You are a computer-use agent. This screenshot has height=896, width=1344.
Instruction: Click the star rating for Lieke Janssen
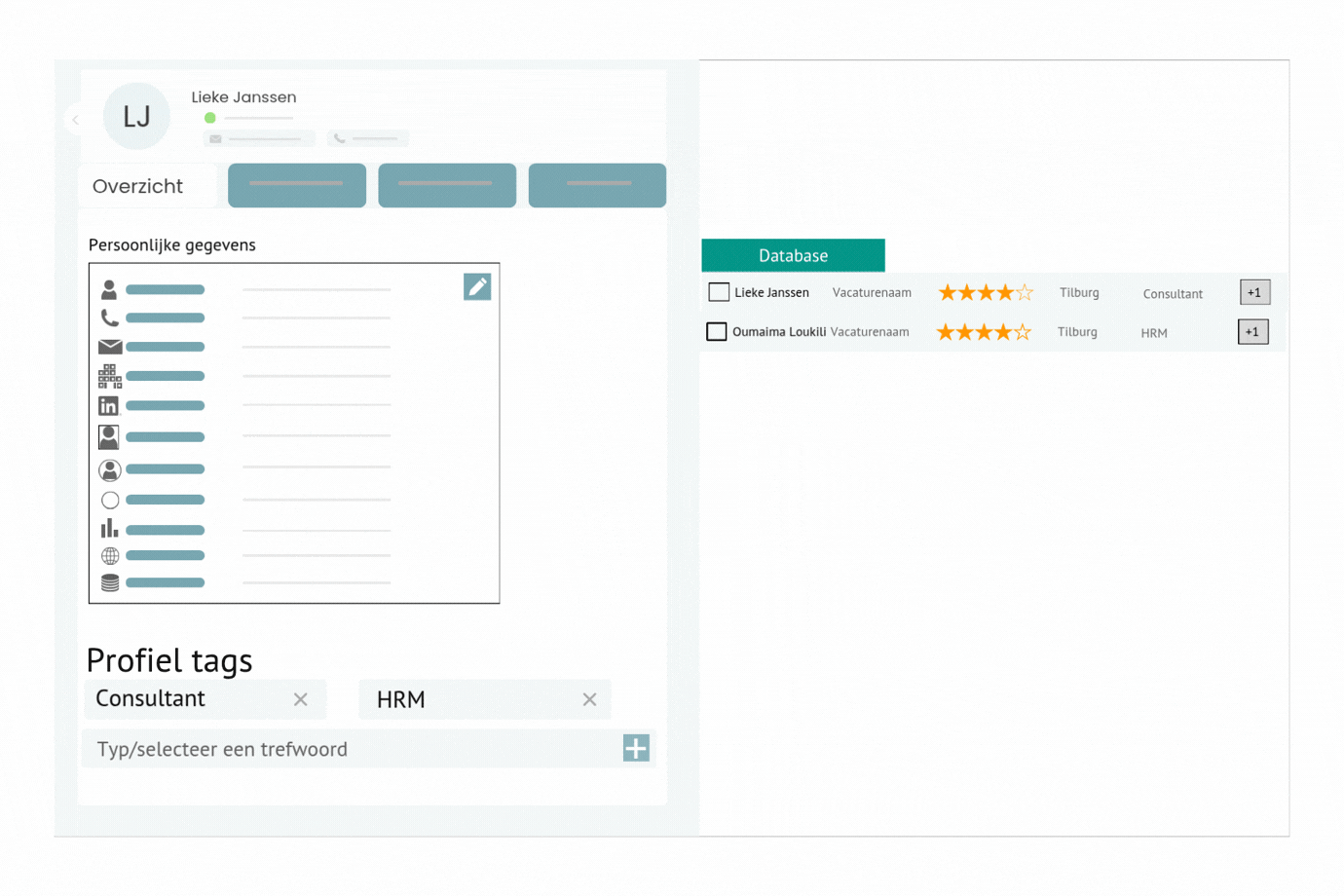[985, 293]
